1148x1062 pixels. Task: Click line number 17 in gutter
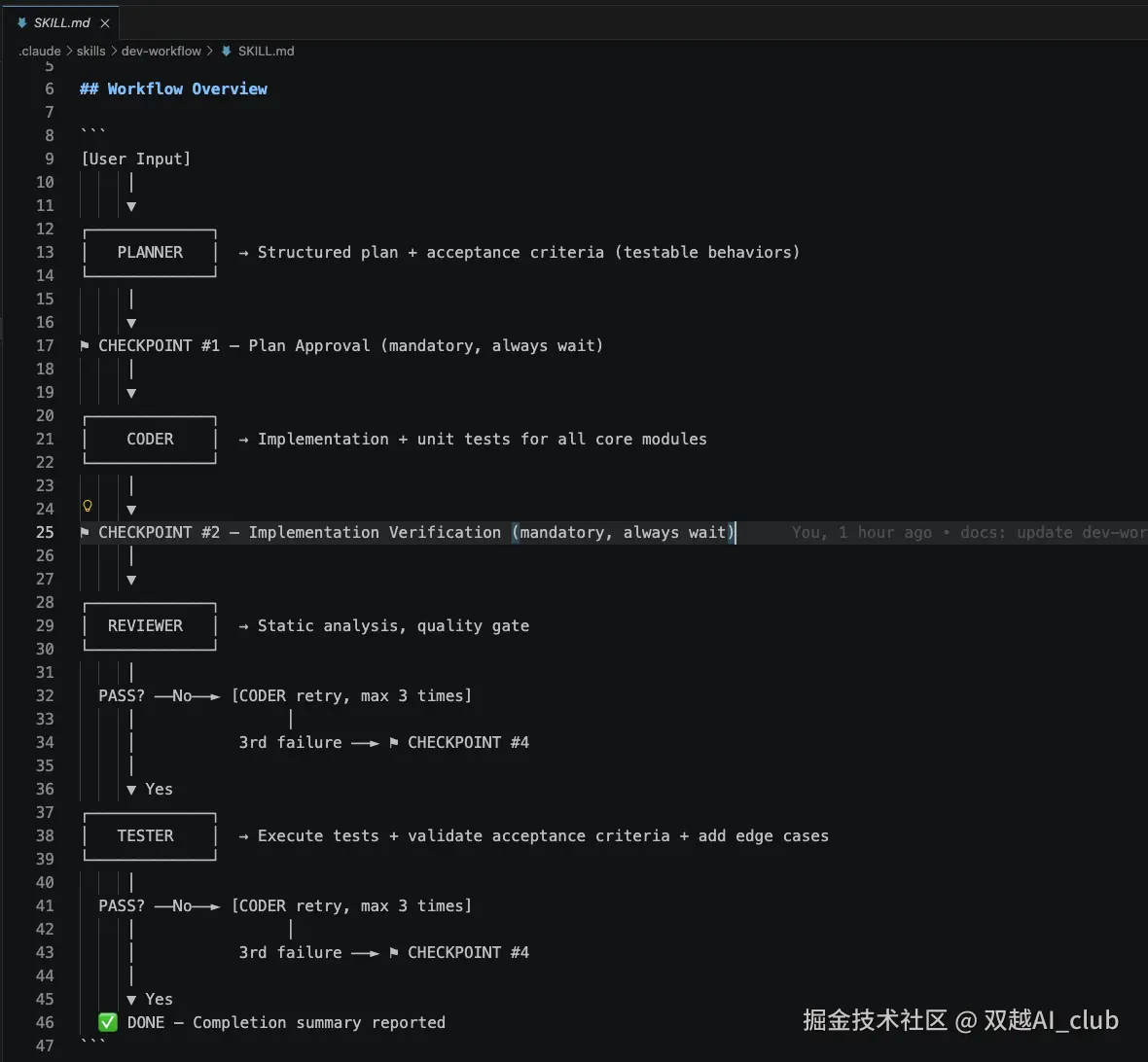pyautogui.click(x=45, y=345)
